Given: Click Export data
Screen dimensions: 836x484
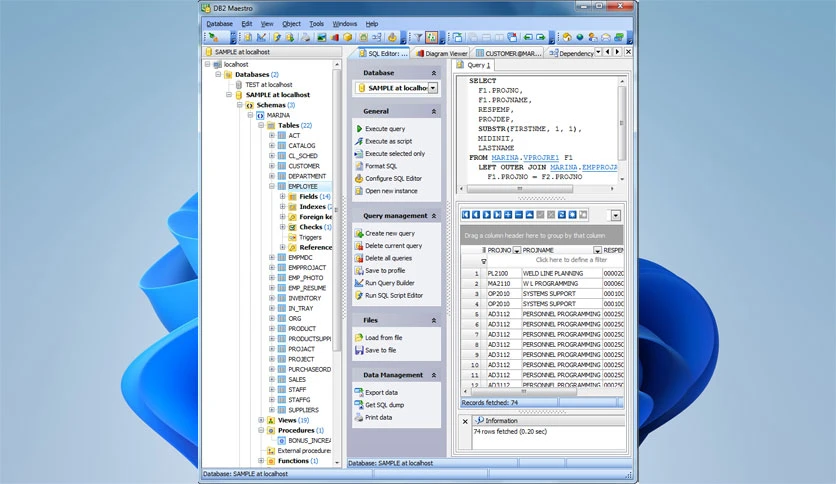Looking at the screenshot, I should 376,392.
